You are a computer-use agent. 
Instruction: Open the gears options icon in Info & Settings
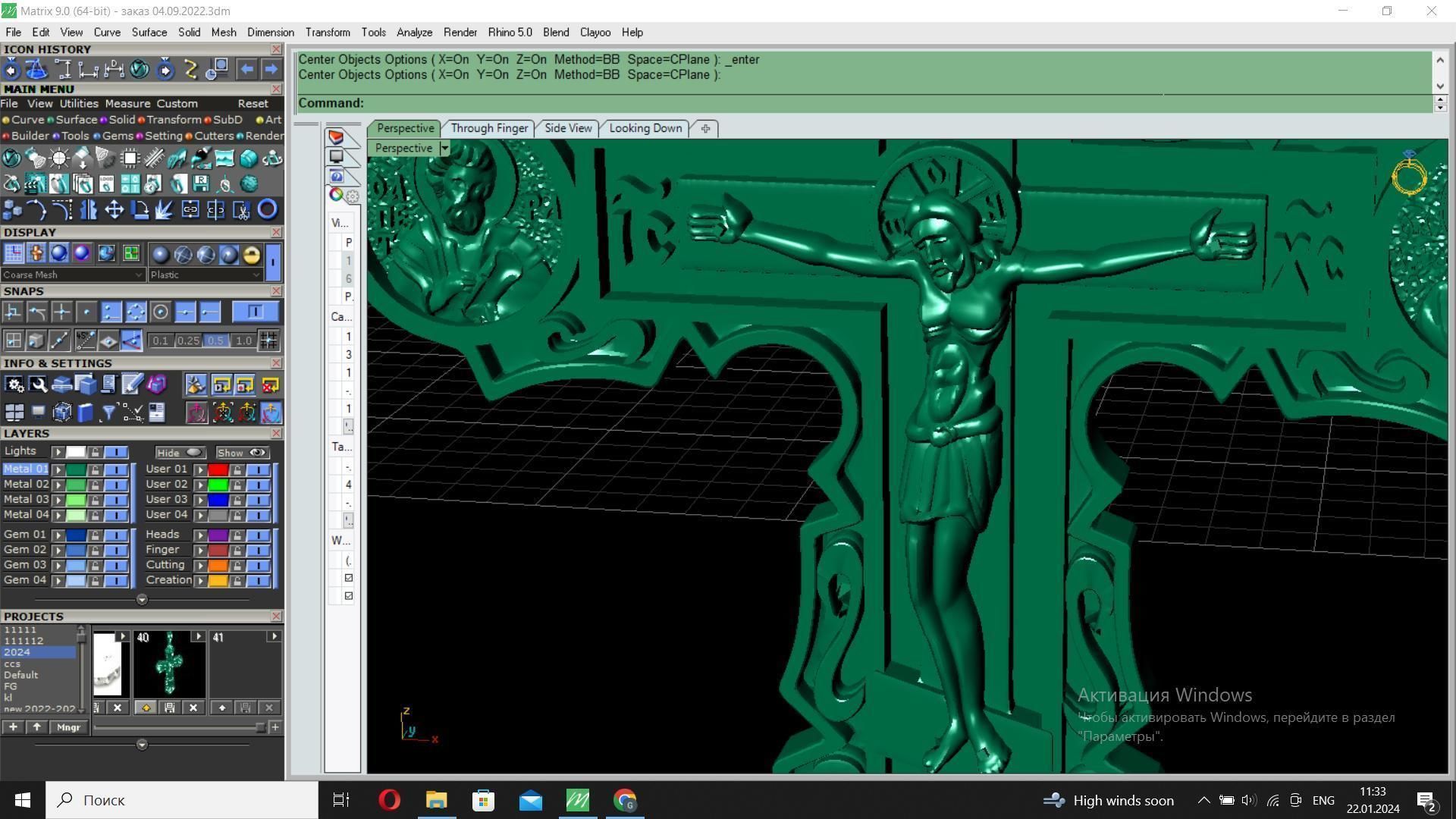coord(14,385)
